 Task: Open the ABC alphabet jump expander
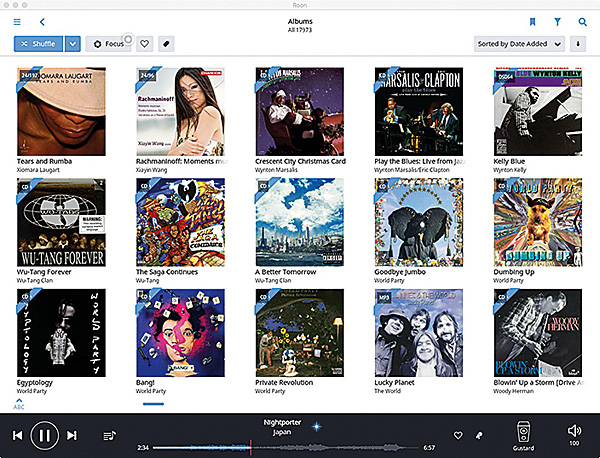coord(19,404)
